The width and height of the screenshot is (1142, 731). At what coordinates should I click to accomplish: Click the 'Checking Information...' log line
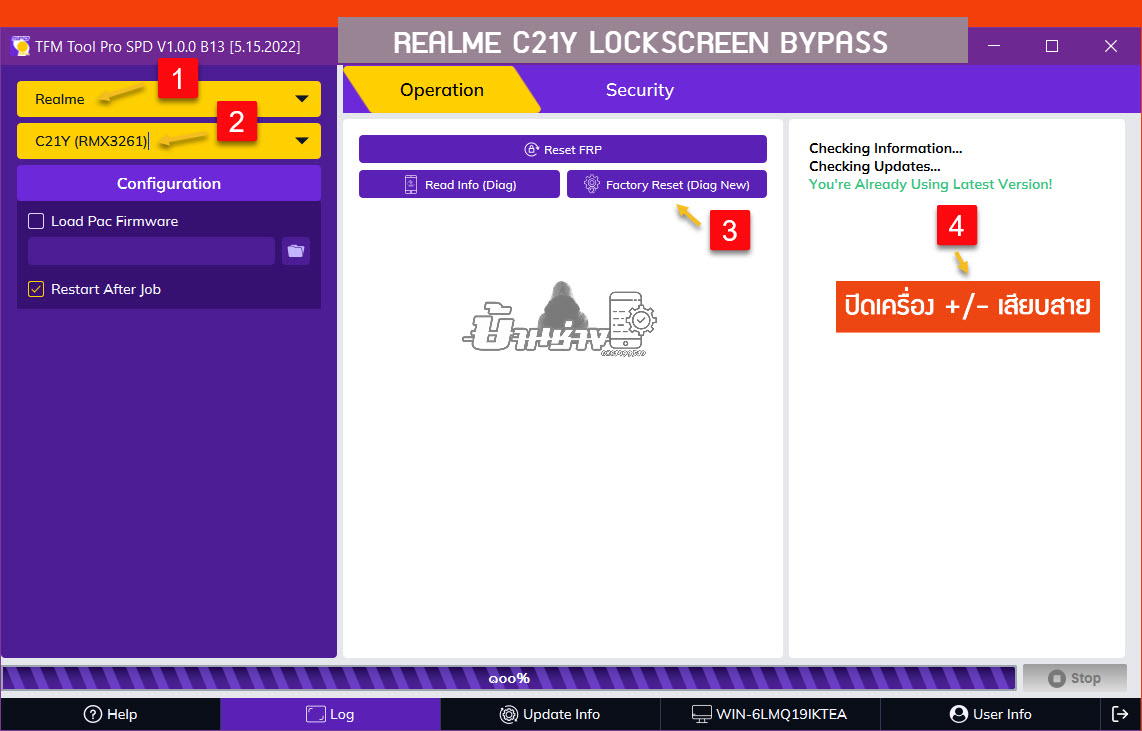(886, 149)
